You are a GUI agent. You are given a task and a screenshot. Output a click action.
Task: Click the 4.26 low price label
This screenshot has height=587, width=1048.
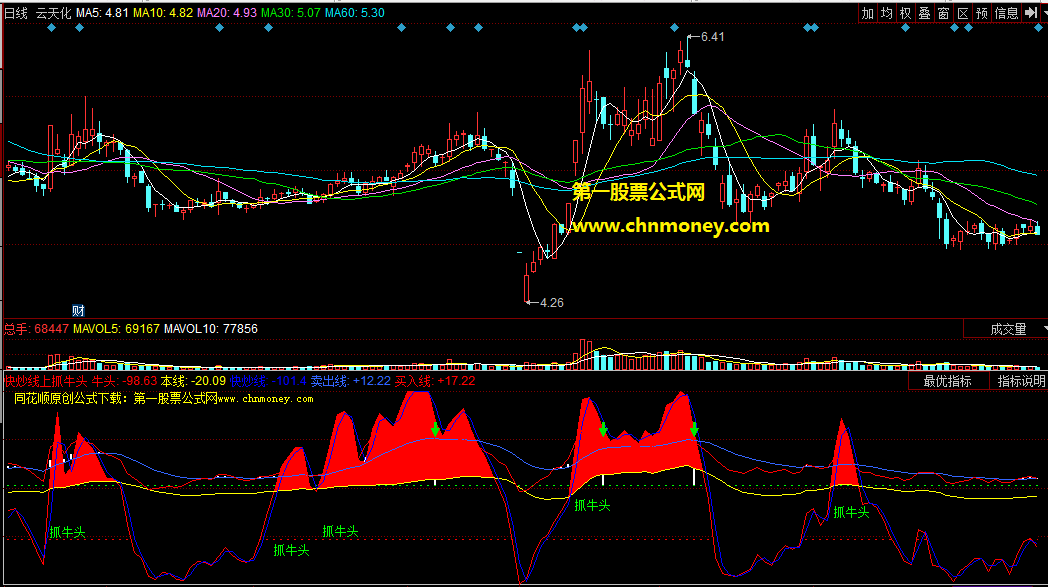551,303
